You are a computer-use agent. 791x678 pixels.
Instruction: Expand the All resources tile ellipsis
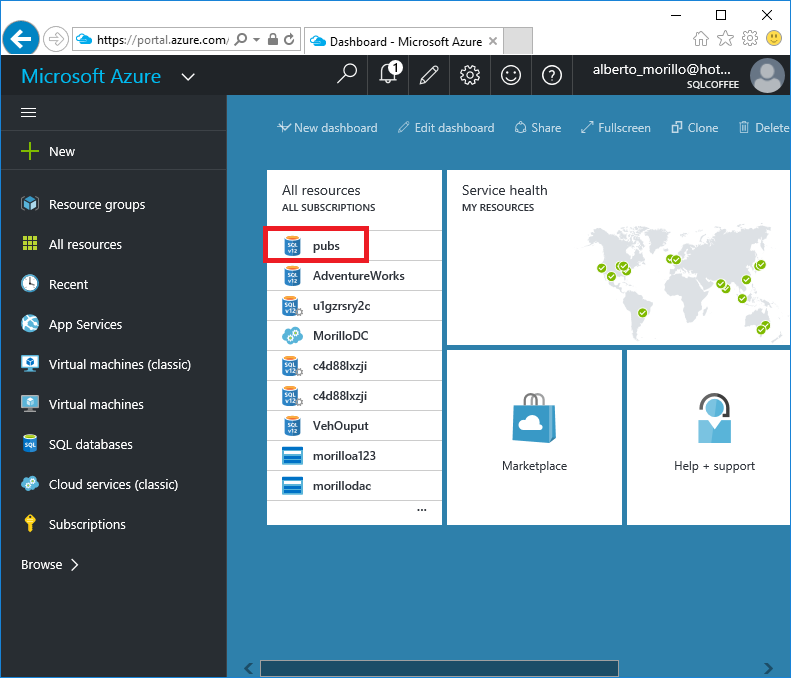(421, 510)
